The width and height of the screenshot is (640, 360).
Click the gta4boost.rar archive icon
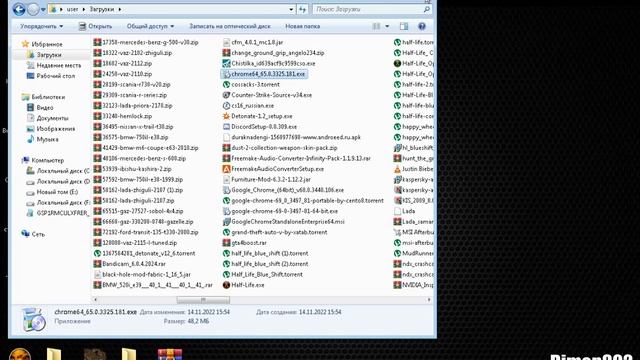point(227,243)
